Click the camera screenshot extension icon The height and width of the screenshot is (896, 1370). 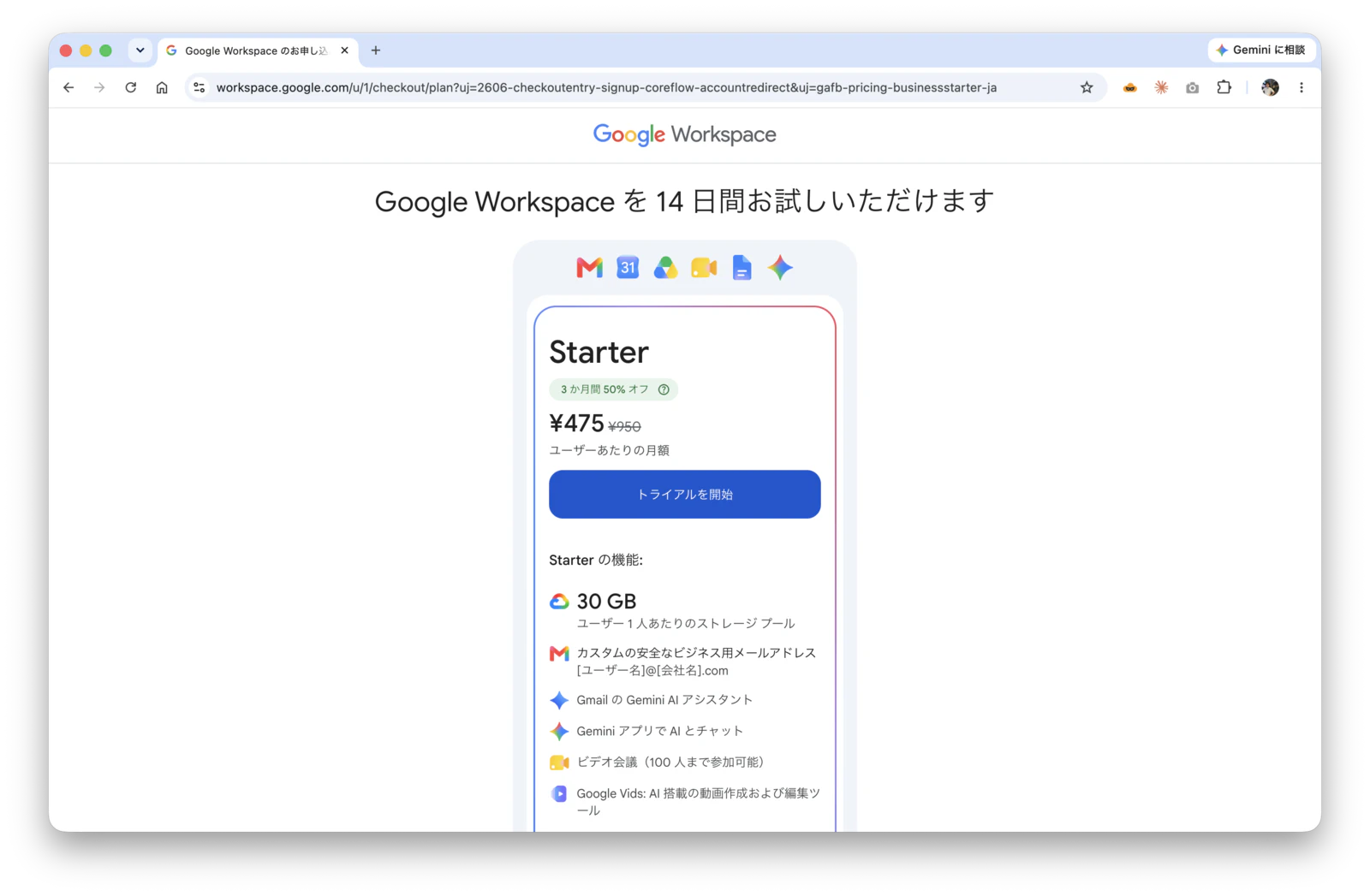1192,87
